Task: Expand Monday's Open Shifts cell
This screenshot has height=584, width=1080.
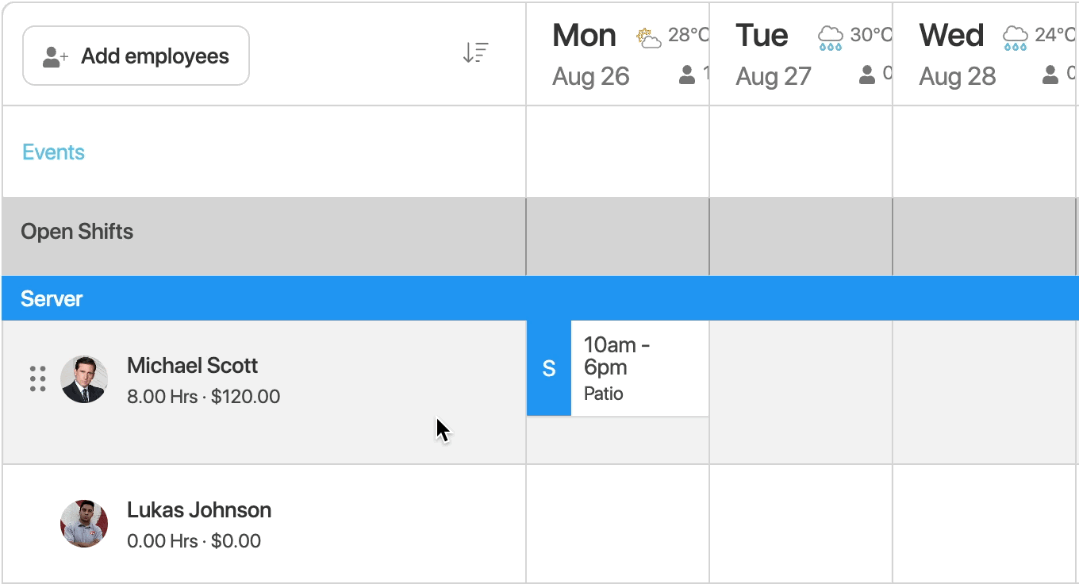Action: coord(617,236)
